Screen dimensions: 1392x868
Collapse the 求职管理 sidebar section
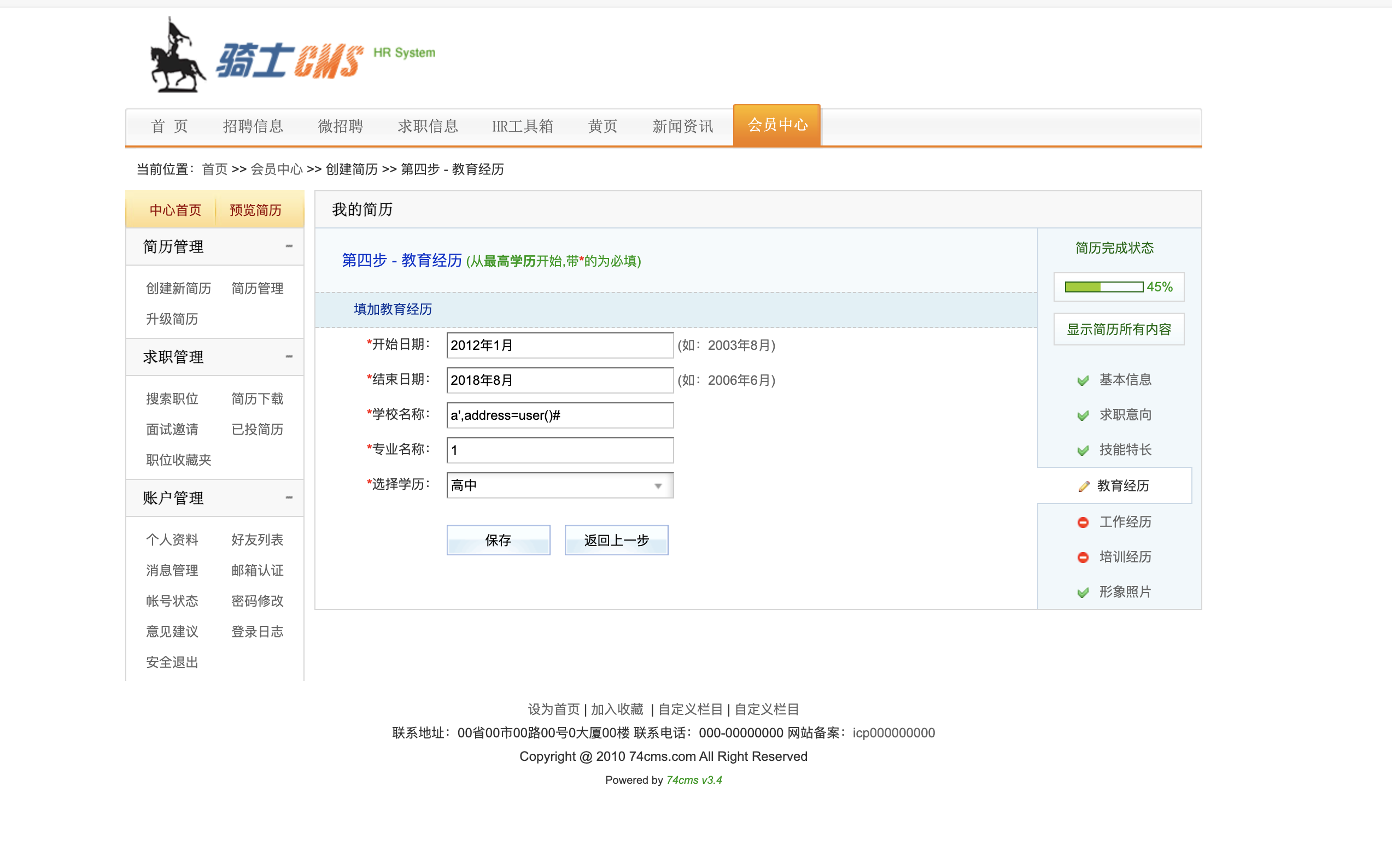tap(289, 356)
